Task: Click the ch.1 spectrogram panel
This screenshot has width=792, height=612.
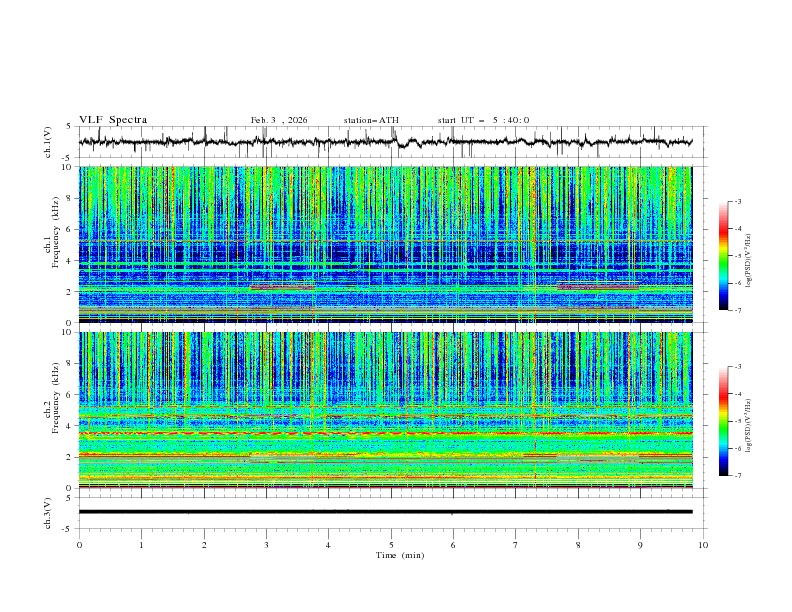Action: [x=385, y=244]
